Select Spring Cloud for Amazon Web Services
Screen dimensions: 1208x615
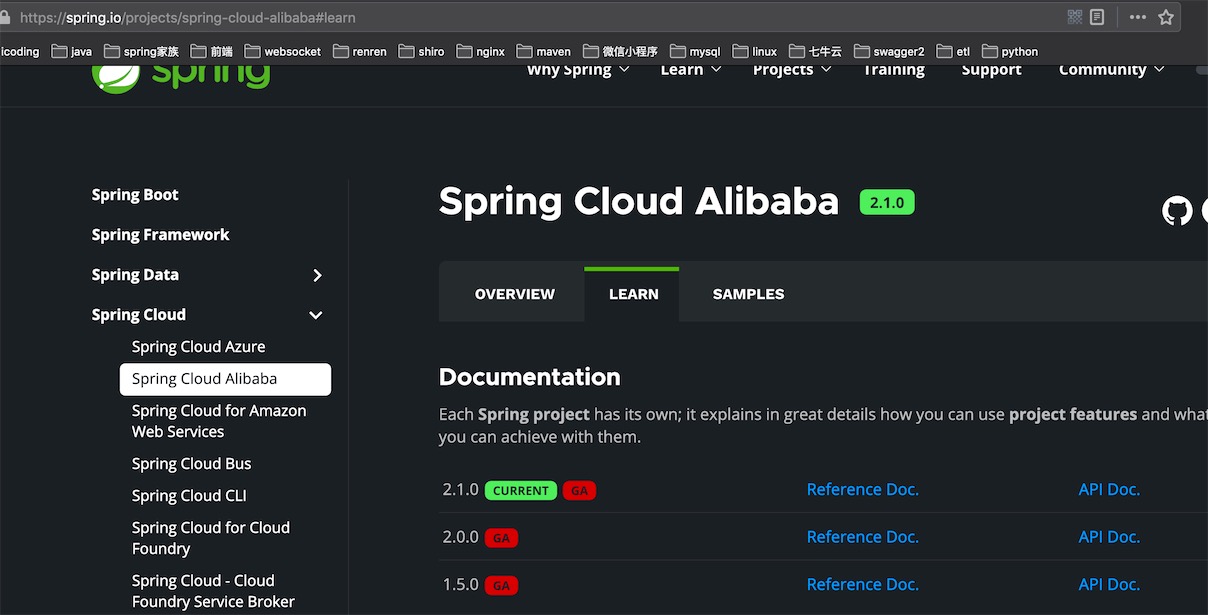(219, 421)
